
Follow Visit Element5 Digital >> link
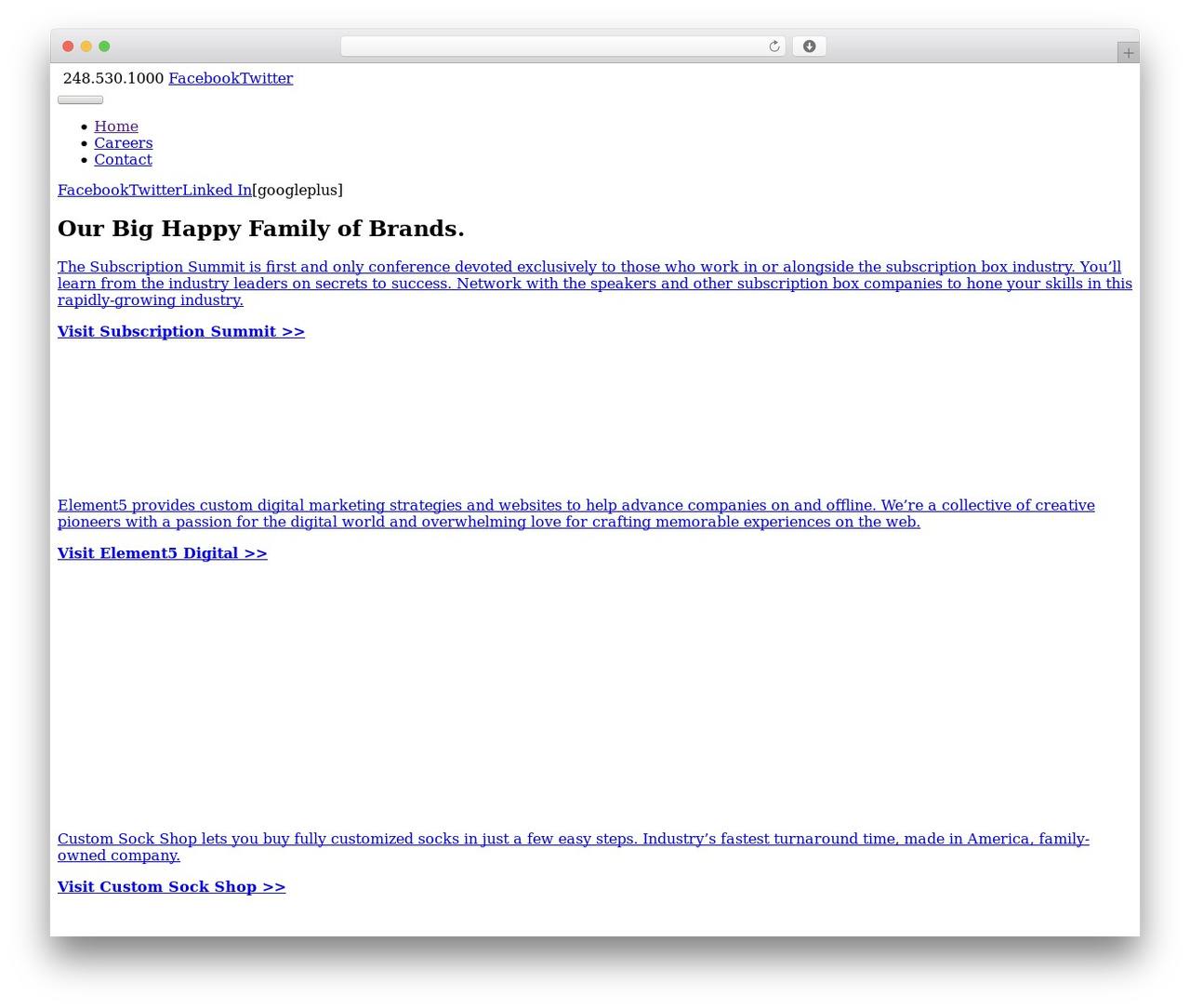click(163, 554)
